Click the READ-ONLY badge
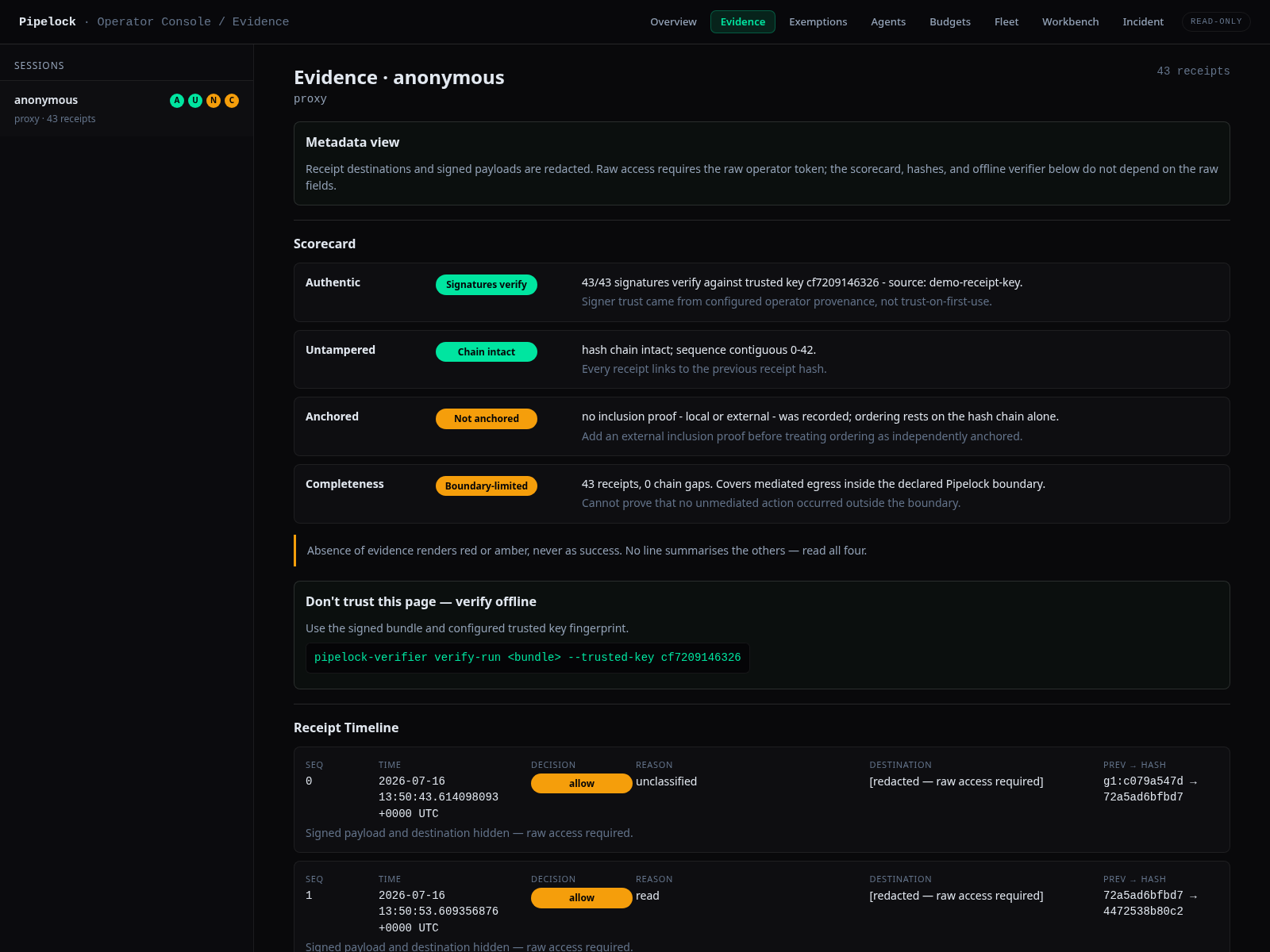This screenshot has width=1270, height=952. click(1216, 22)
